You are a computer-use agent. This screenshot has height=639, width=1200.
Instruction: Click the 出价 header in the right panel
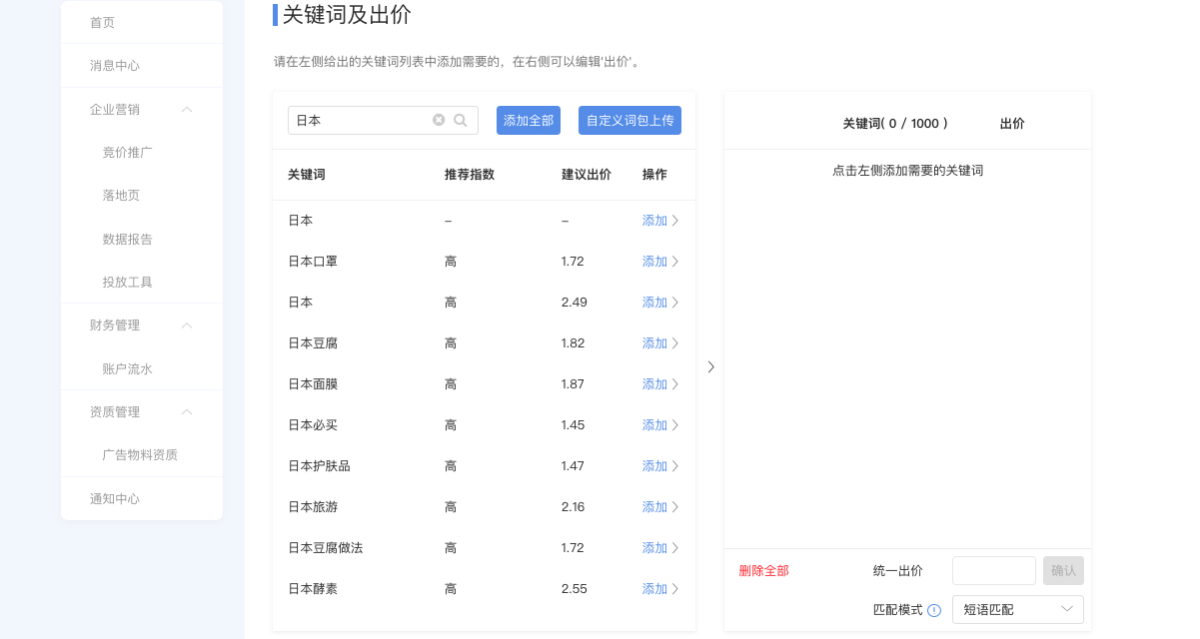[1012, 124]
